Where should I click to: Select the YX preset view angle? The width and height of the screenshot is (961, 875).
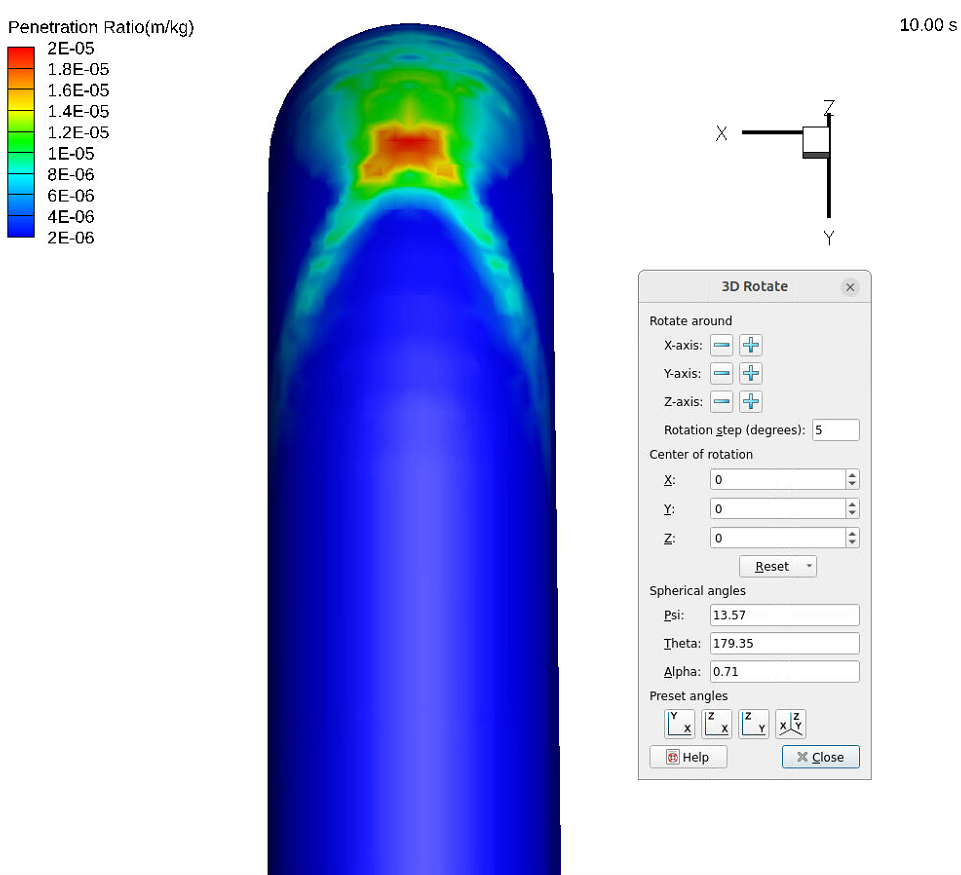click(x=679, y=723)
